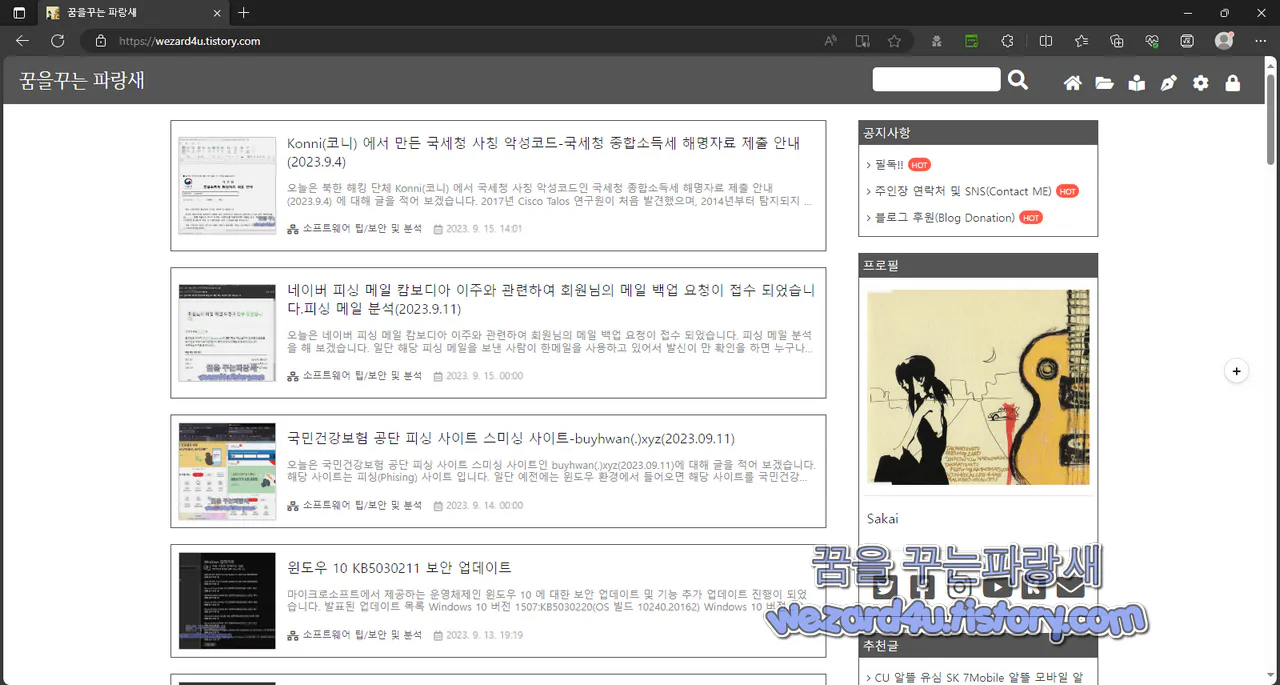Click thumbnail of the 국민건강보험 phishing post
This screenshot has width=1280, height=685.
pyautogui.click(x=227, y=471)
